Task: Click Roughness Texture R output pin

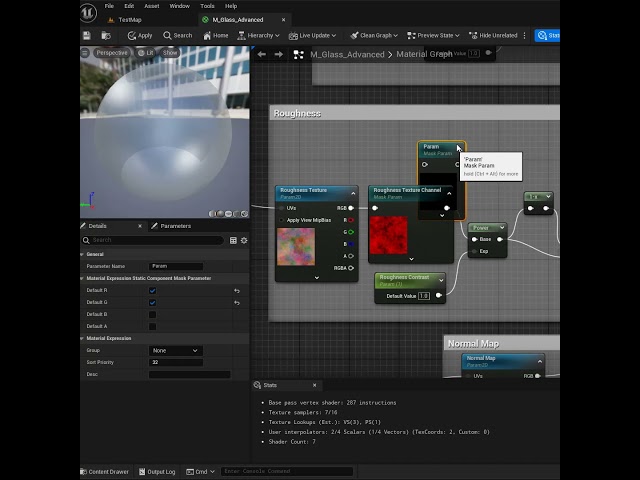Action: click(351, 220)
